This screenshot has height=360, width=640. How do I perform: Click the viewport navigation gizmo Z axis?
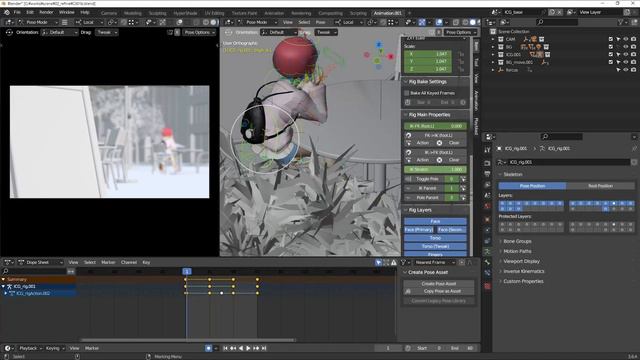click(379, 44)
